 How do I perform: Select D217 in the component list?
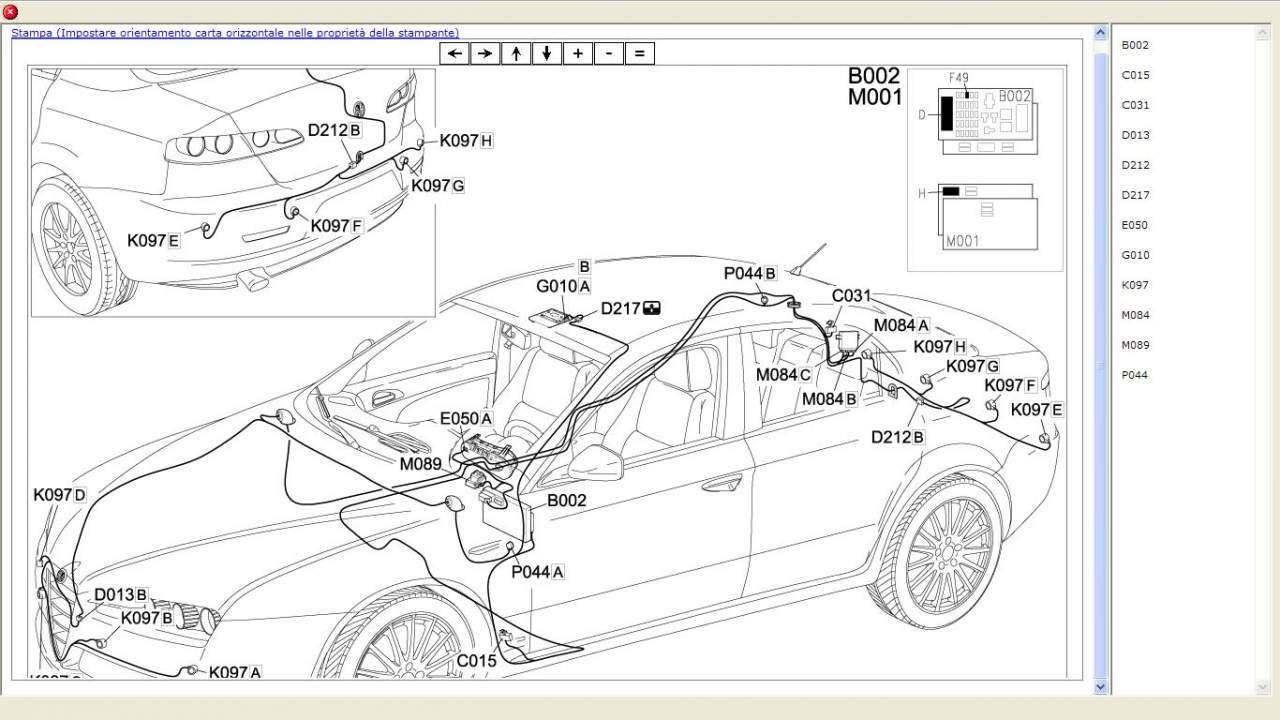pos(1135,195)
